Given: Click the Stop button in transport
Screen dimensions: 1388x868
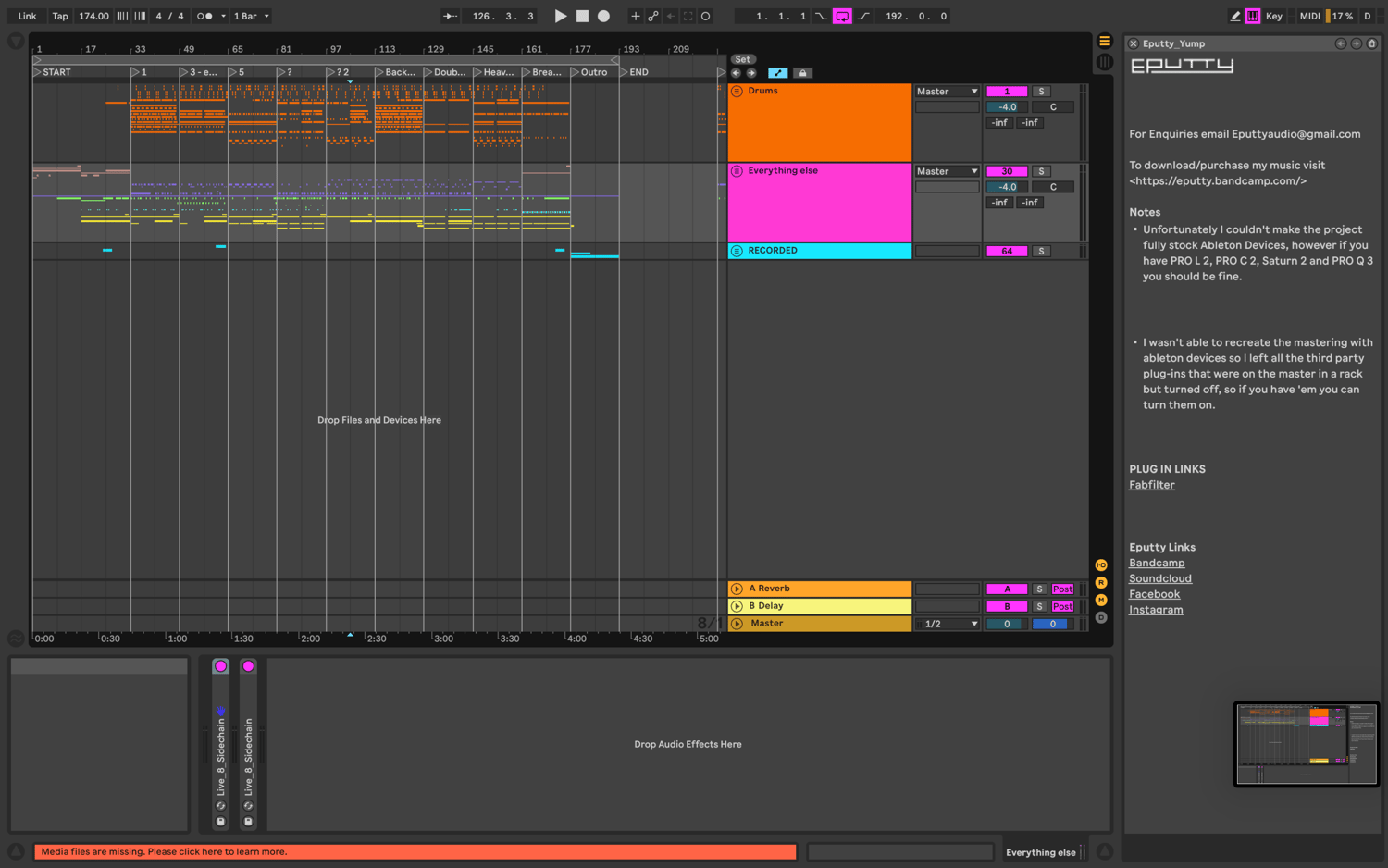Looking at the screenshot, I should 582,16.
